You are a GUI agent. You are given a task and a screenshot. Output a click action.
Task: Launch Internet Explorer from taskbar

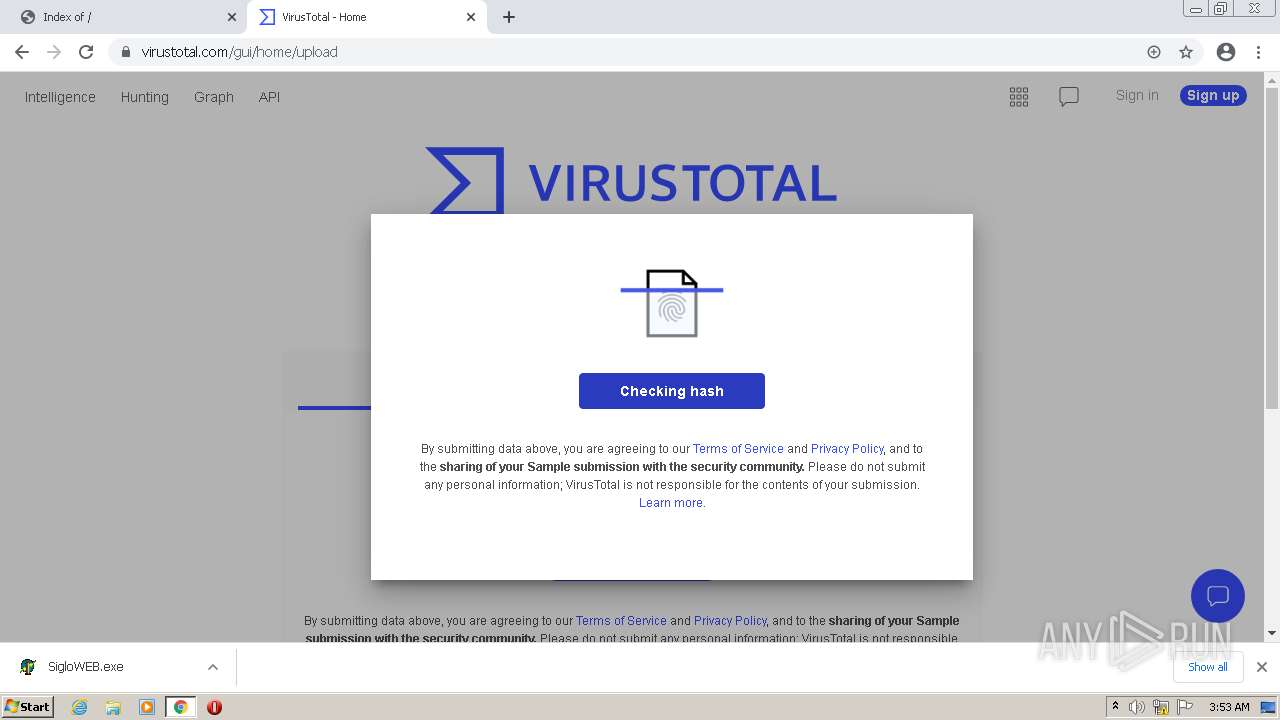click(79, 707)
